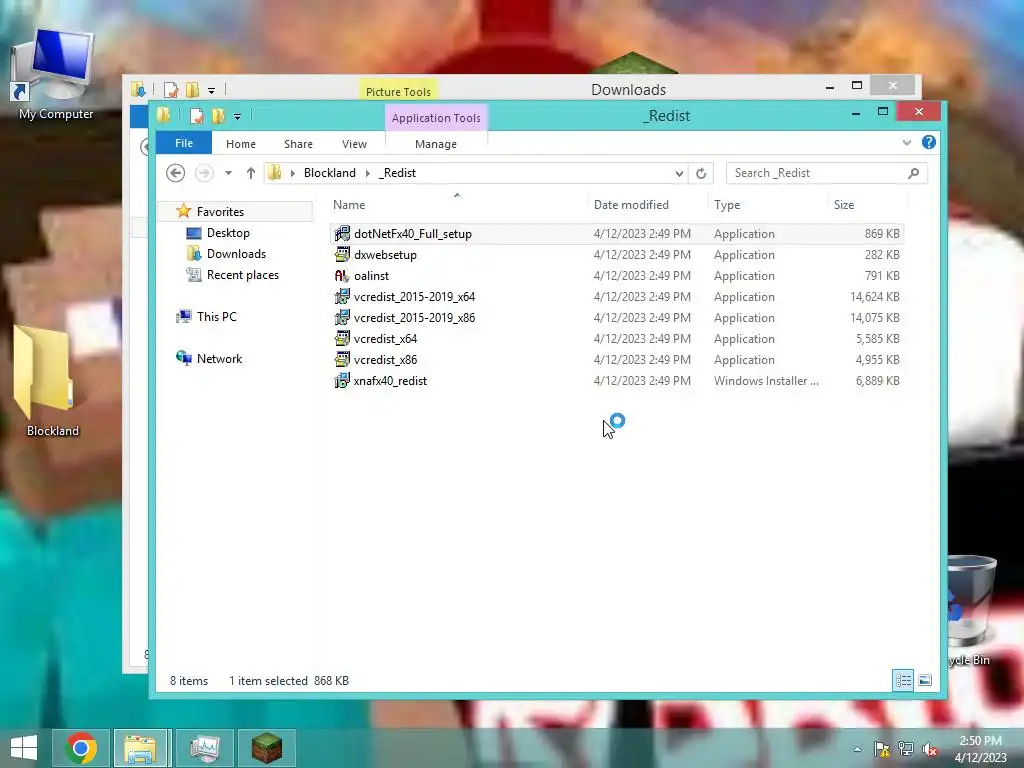1024x768 pixels.
Task: Select the vcredist_x64 file icon
Action: (x=342, y=338)
